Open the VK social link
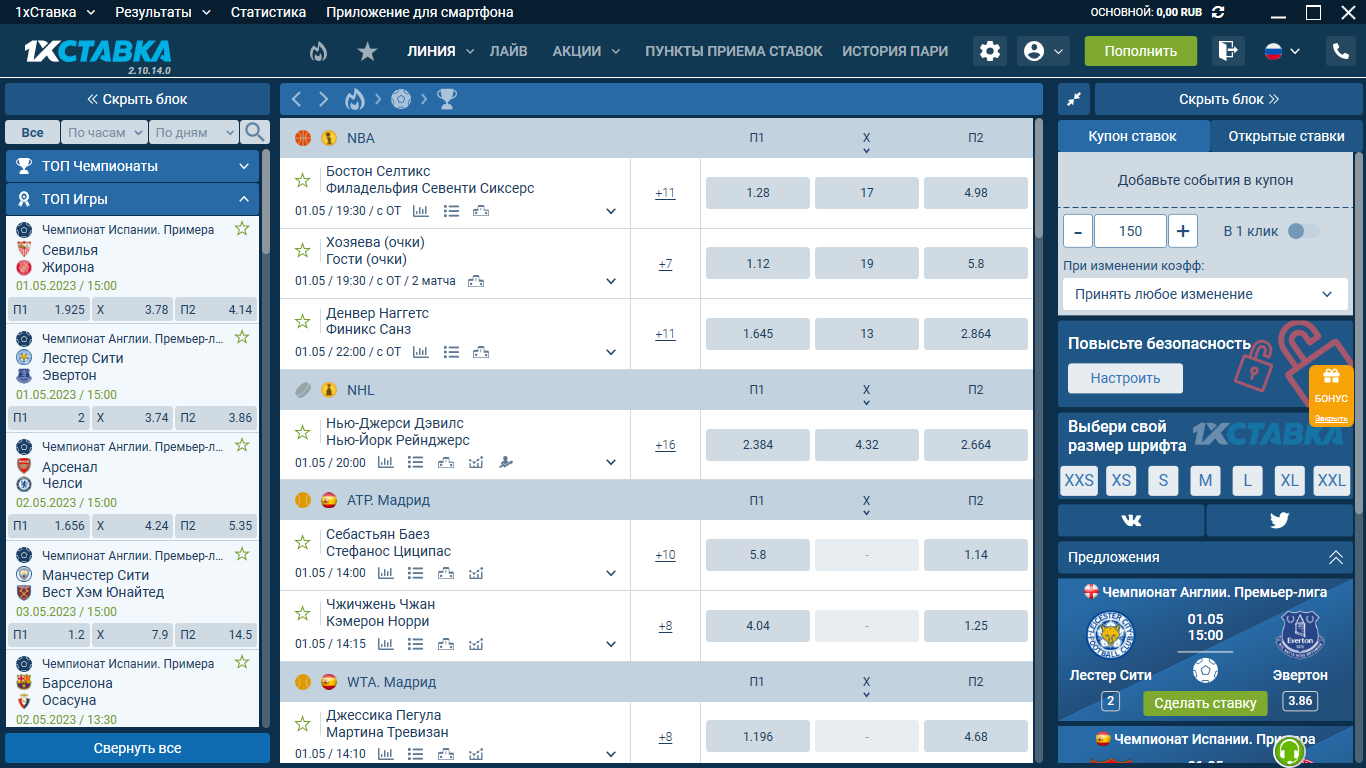This screenshot has width=1366, height=768. 1131,520
